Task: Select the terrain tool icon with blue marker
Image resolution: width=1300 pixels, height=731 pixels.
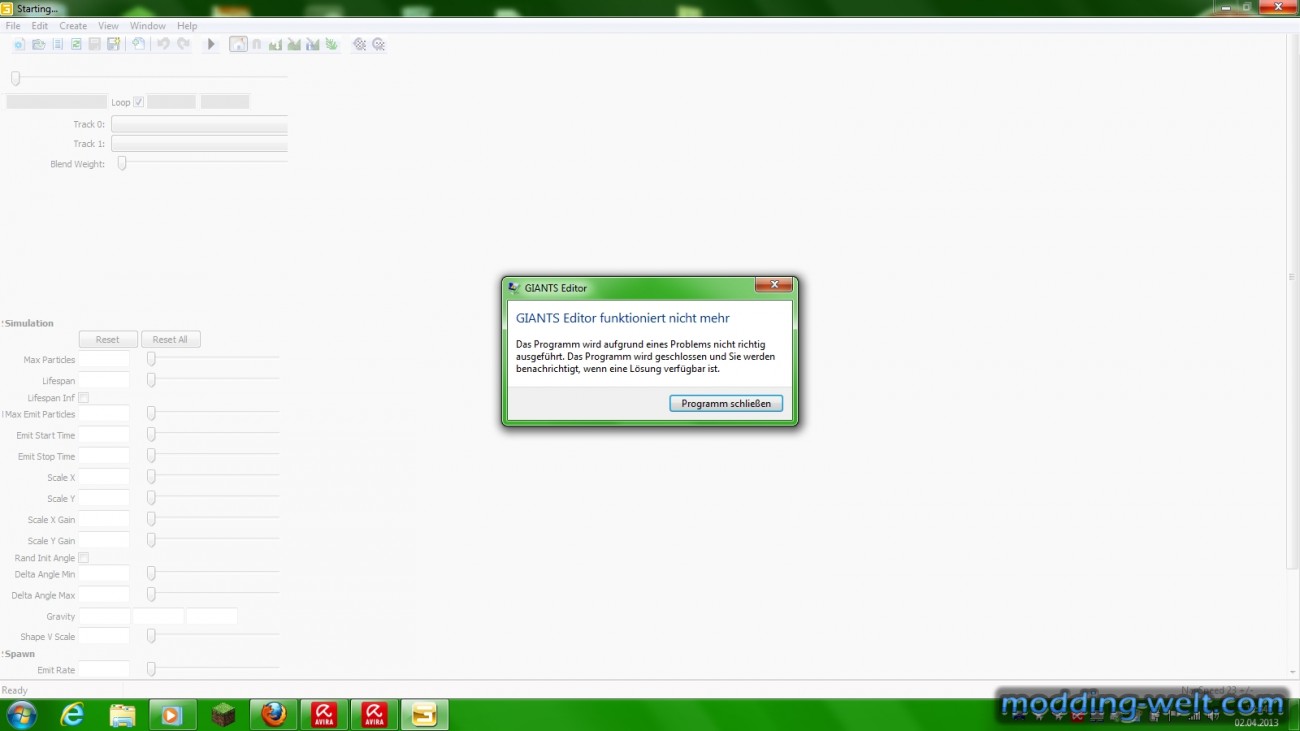Action: click(313, 44)
